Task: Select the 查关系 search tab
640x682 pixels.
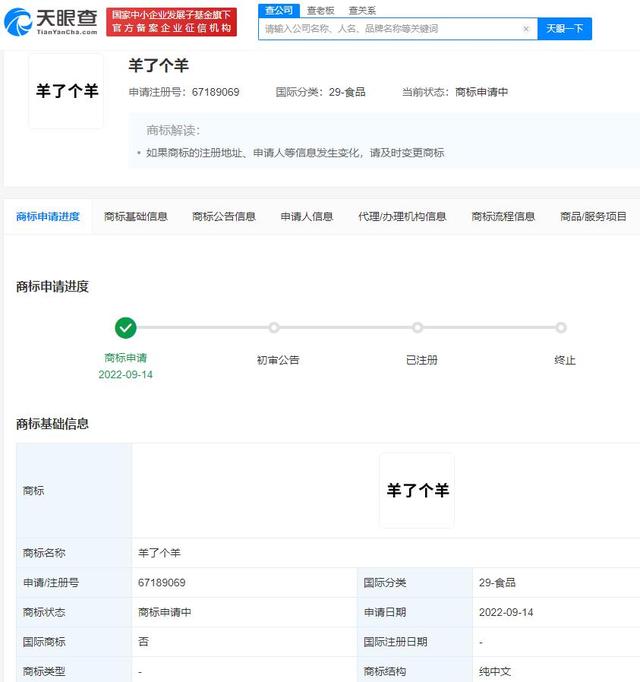Action: pyautogui.click(x=362, y=10)
